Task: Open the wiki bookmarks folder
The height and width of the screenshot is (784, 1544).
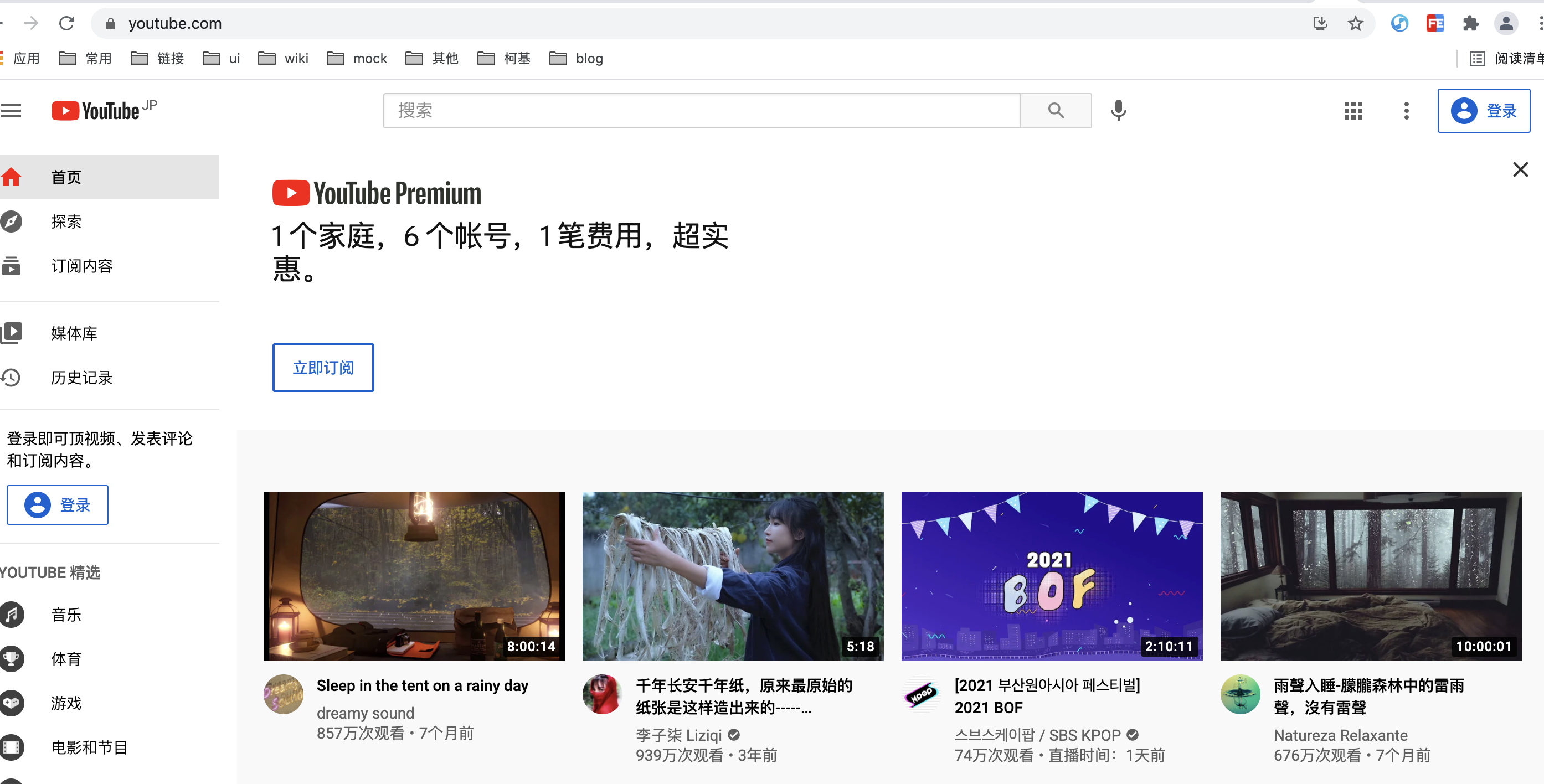Action: tap(284, 58)
